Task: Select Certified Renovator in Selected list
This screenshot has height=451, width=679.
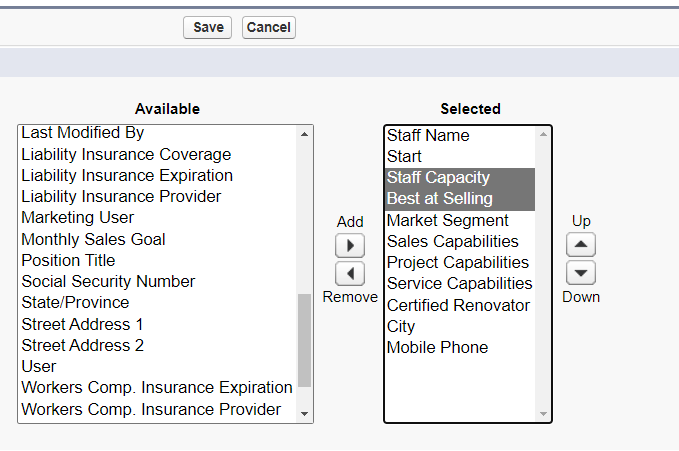Action: pyautogui.click(x=458, y=305)
